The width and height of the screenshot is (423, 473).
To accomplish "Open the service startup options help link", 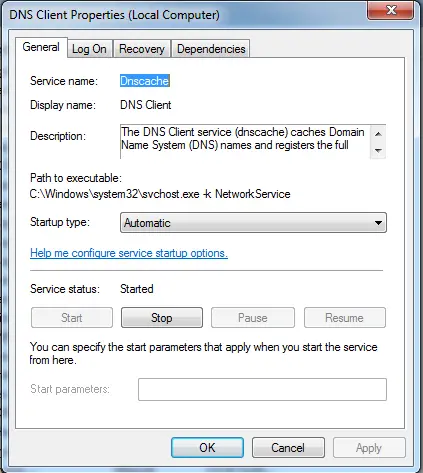I will (x=129, y=253).
